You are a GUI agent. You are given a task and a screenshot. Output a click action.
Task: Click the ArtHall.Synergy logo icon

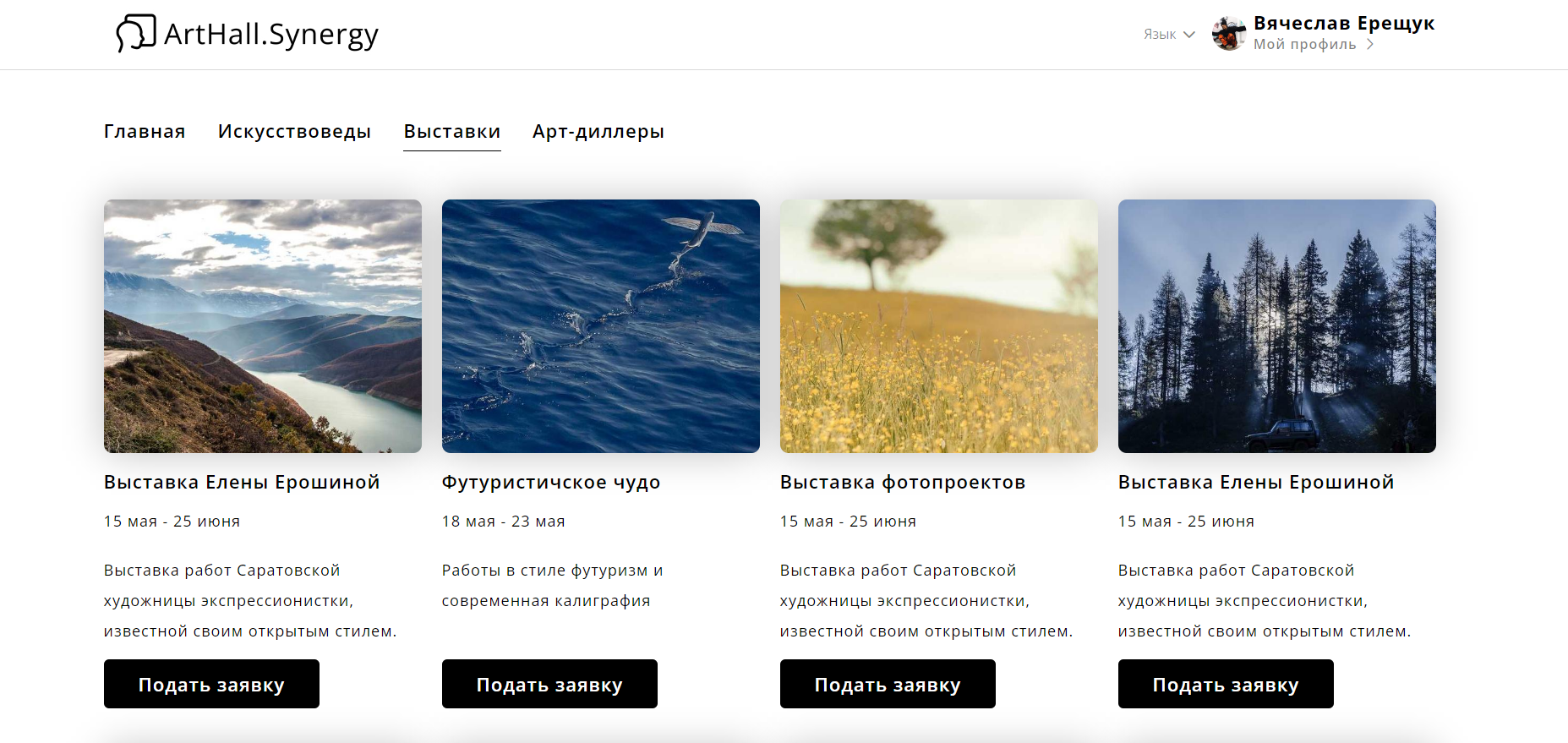[x=135, y=34]
